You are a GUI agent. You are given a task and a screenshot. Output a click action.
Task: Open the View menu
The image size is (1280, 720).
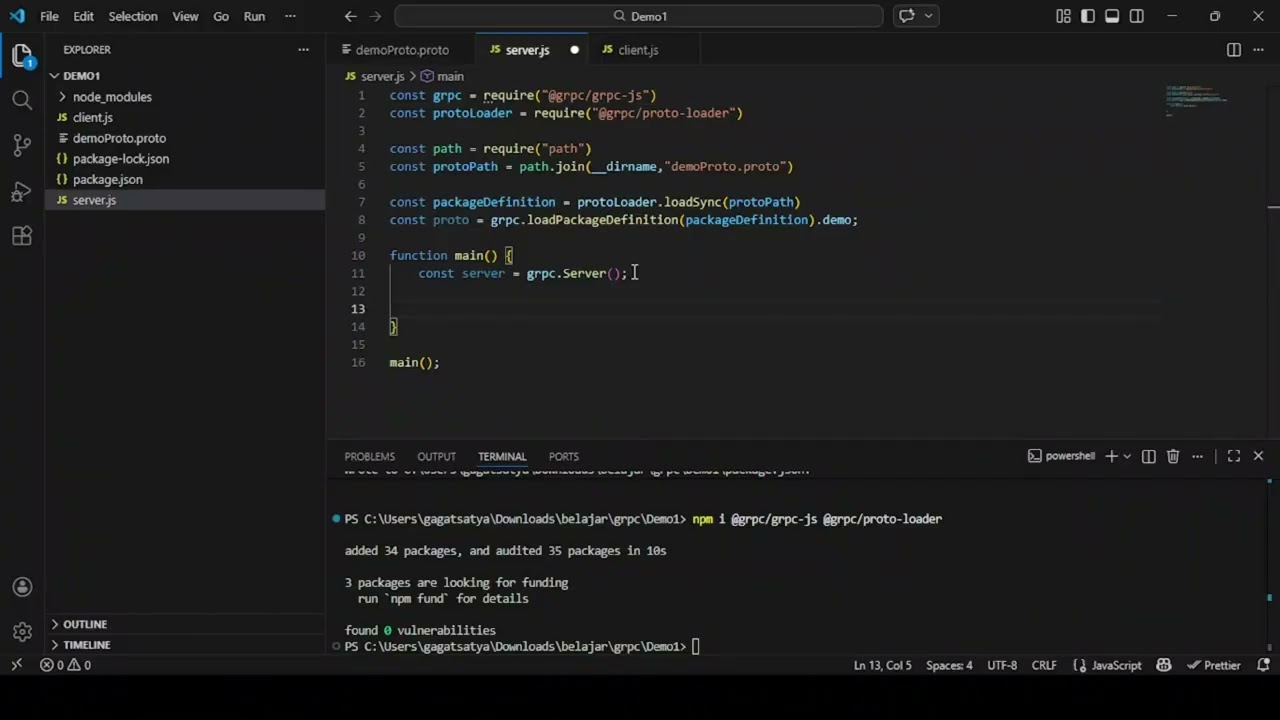coord(185,16)
